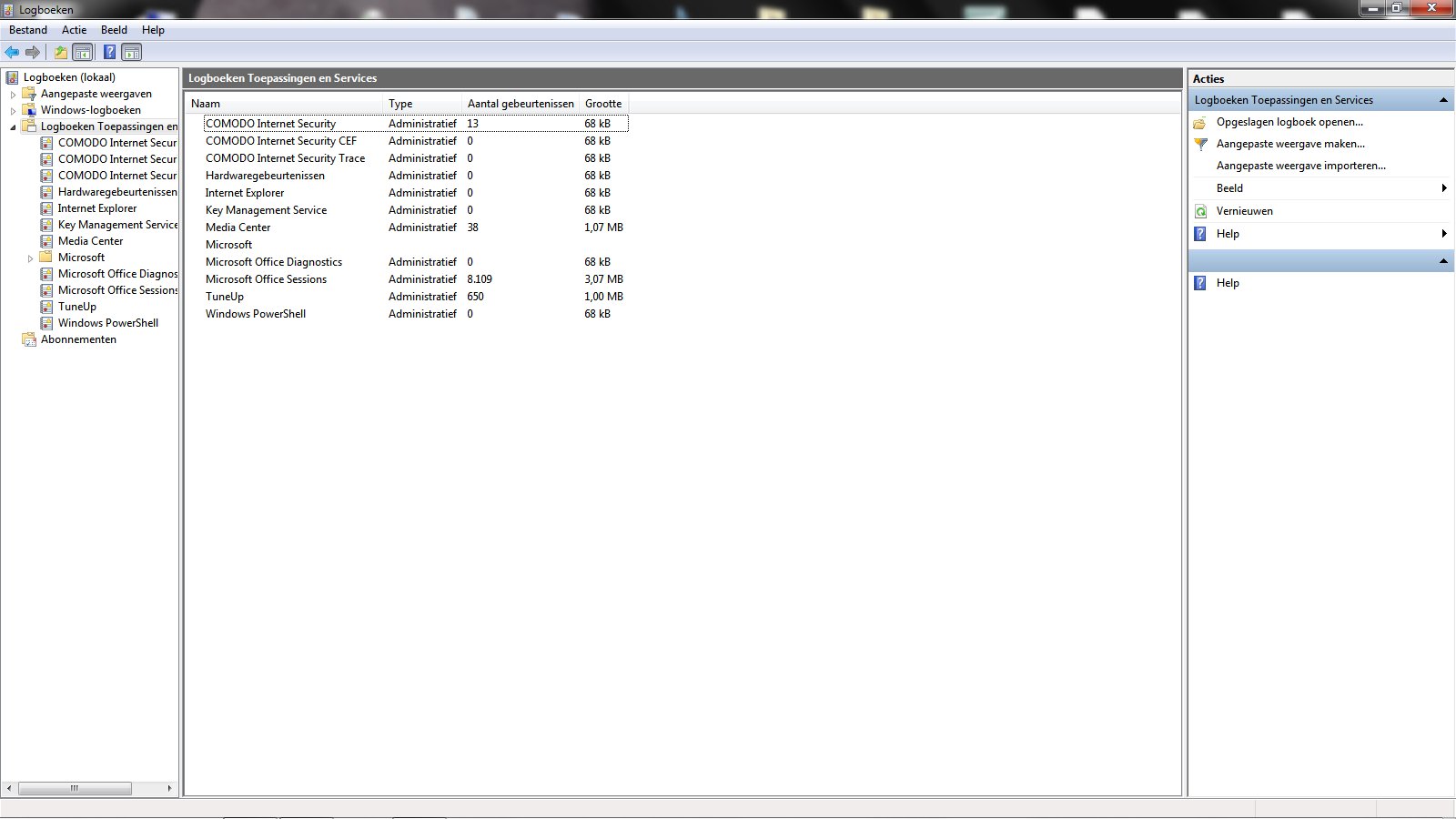Click the Logboeken app icon in the title bar

click(x=8, y=9)
